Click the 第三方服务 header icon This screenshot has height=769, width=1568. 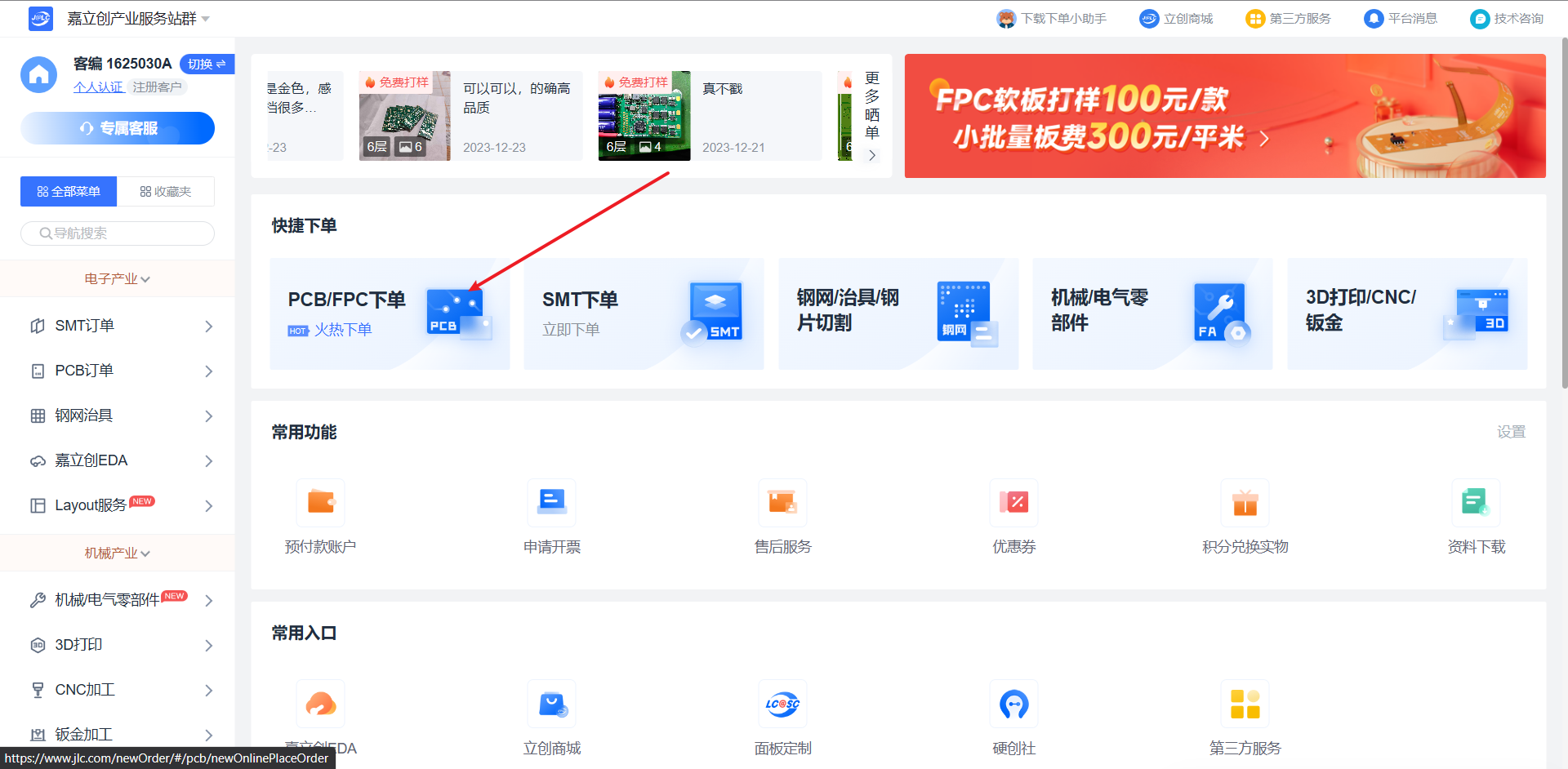(1255, 19)
